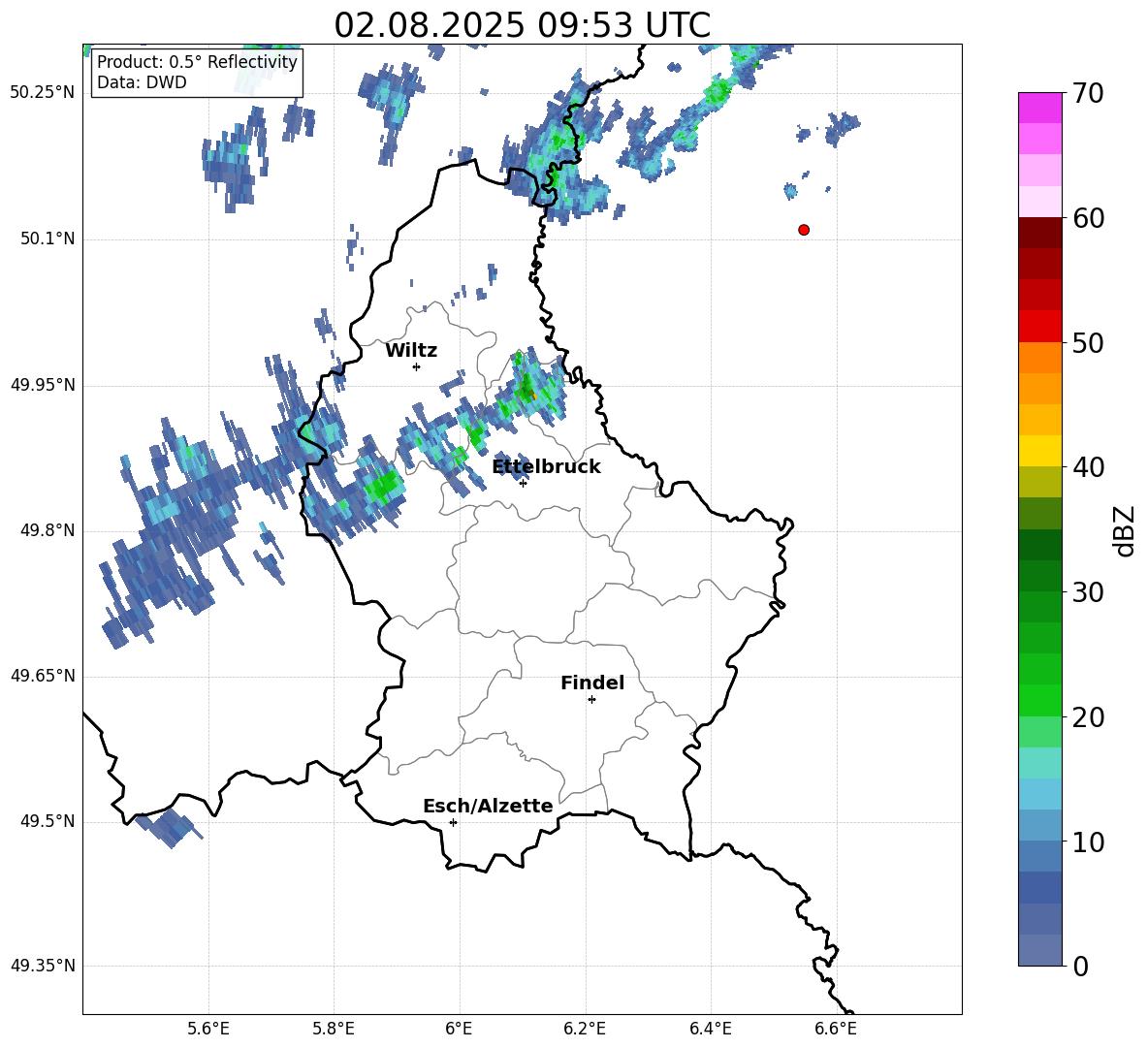The height and width of the screenshot is (1048, 1148).
Task: Click the title "02.08.2025 09:53 UTC"
Action: point(522,25)
